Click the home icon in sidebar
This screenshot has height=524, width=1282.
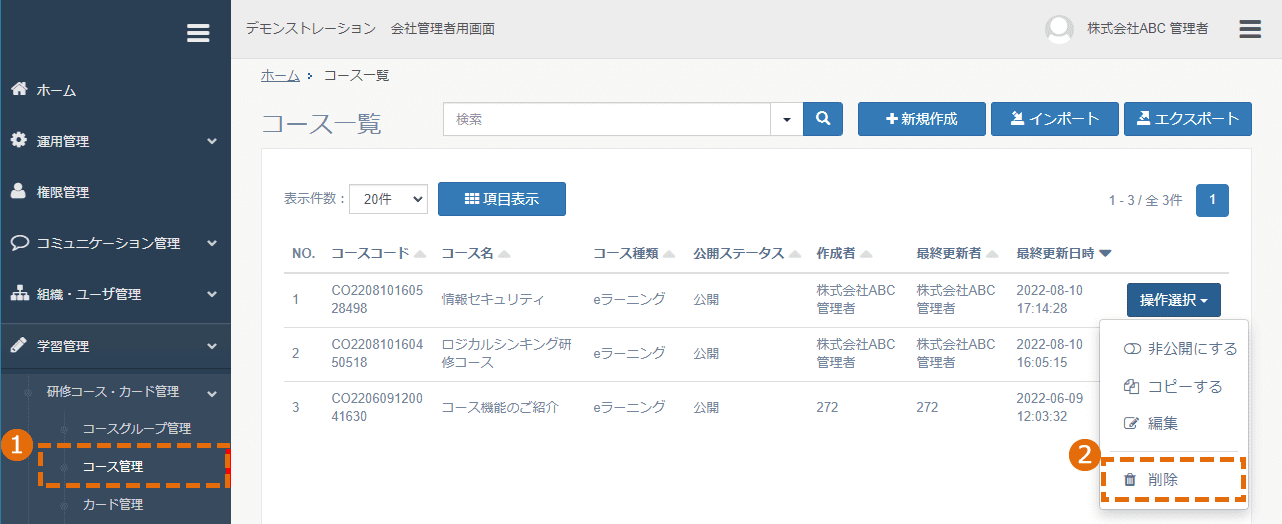tap(18, 89)
